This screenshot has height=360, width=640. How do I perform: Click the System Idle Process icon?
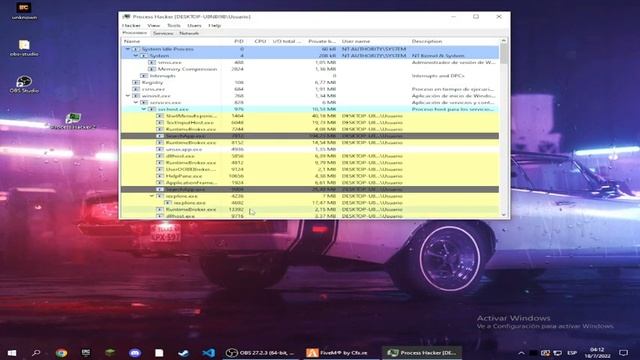(x=136, y=49)
